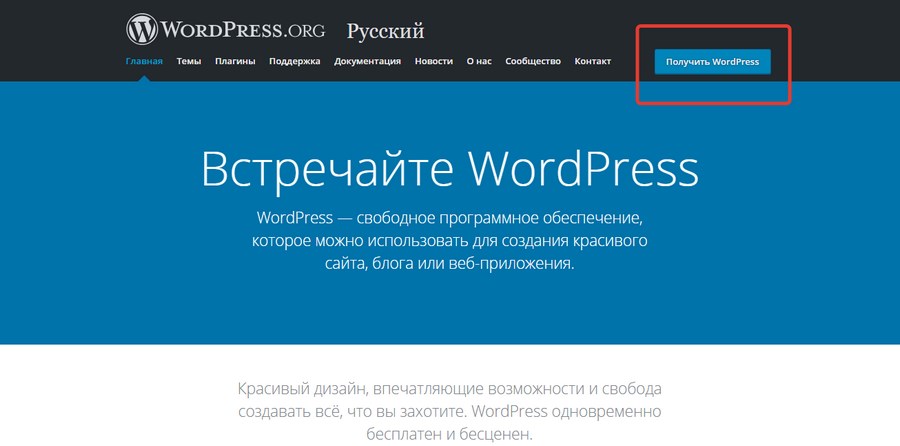Navigate to Новости

[x=434, y=61]
